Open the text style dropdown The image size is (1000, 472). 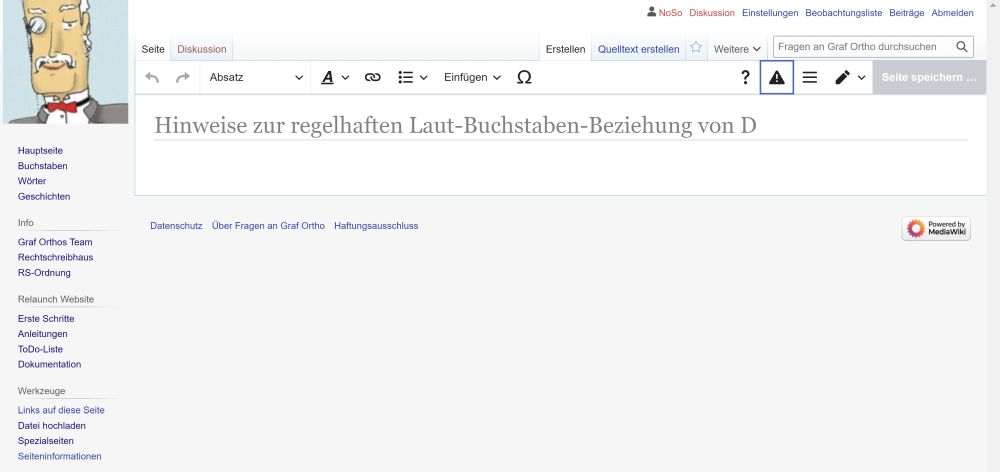335,77
